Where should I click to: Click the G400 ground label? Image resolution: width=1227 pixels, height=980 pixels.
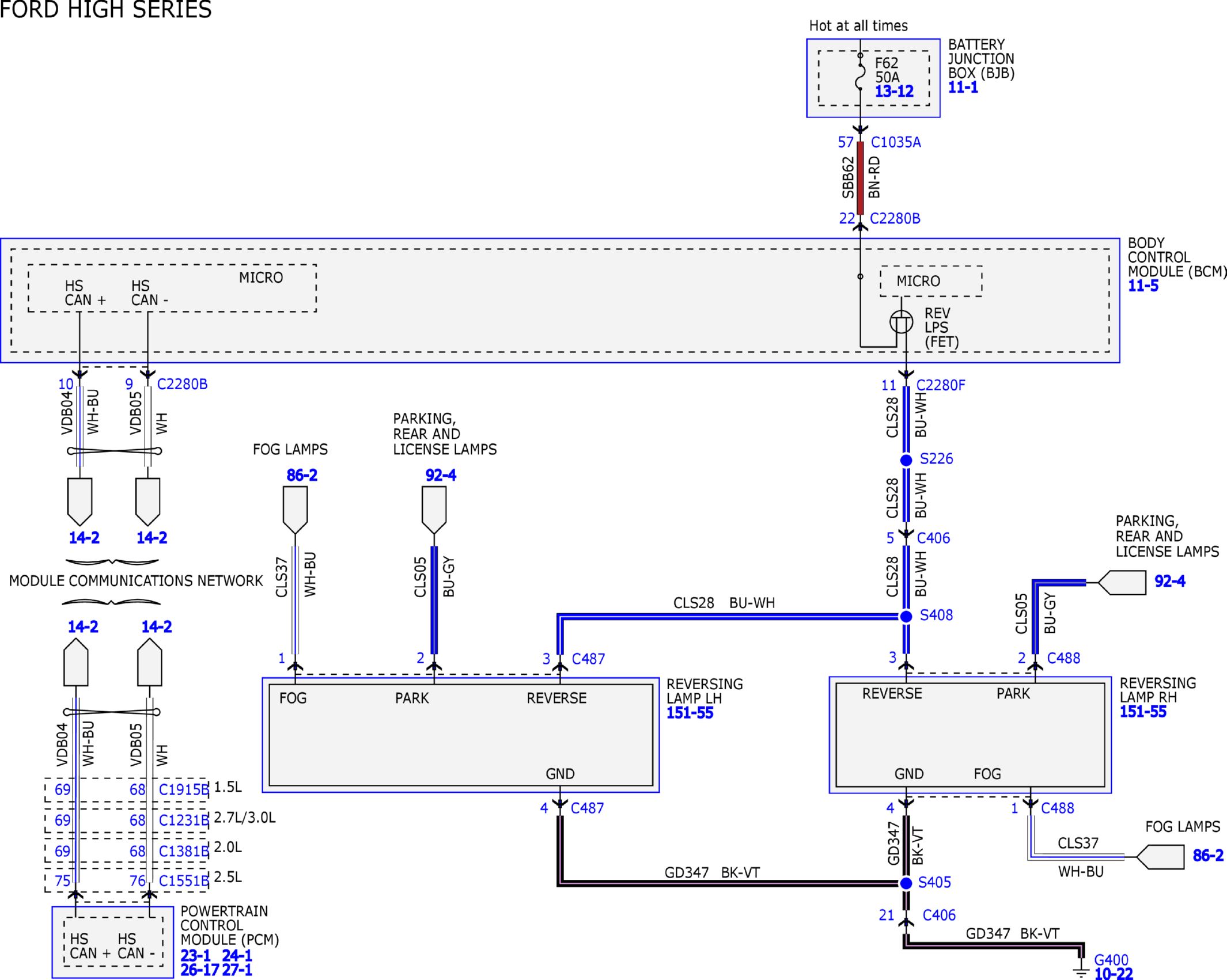[x=1111, y=960]
